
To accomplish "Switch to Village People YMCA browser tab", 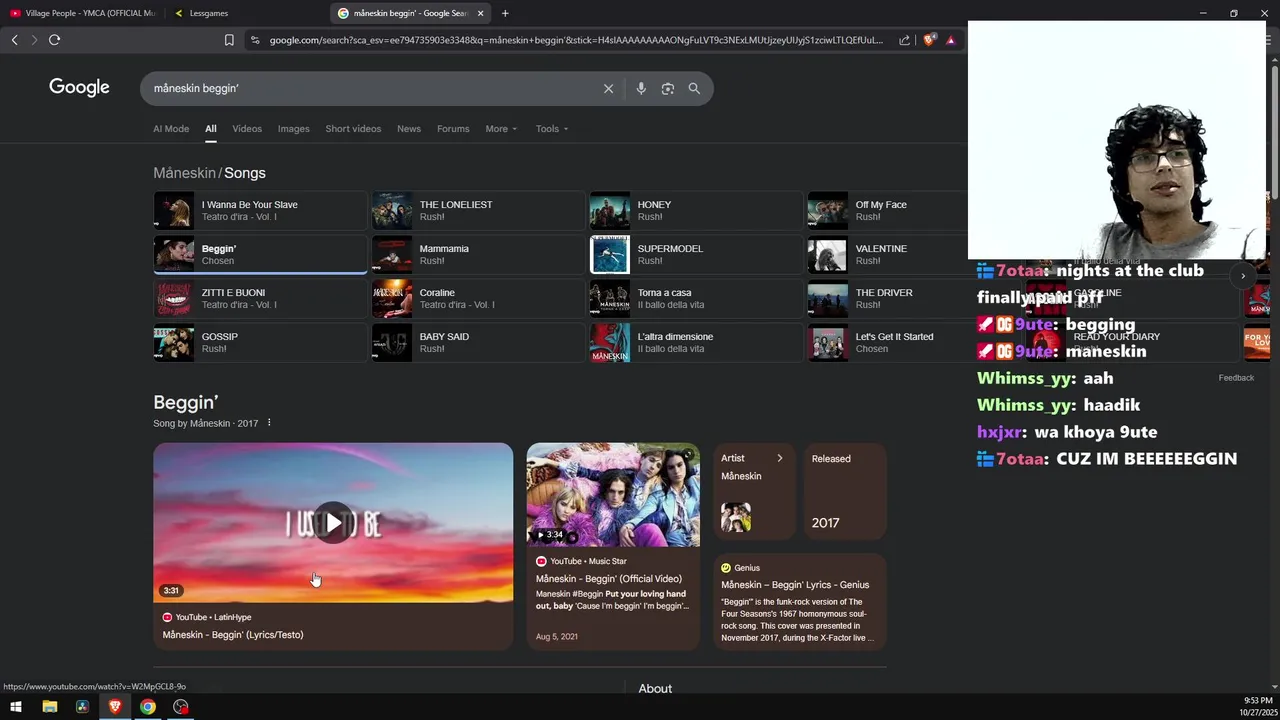I will coord(82,13).
